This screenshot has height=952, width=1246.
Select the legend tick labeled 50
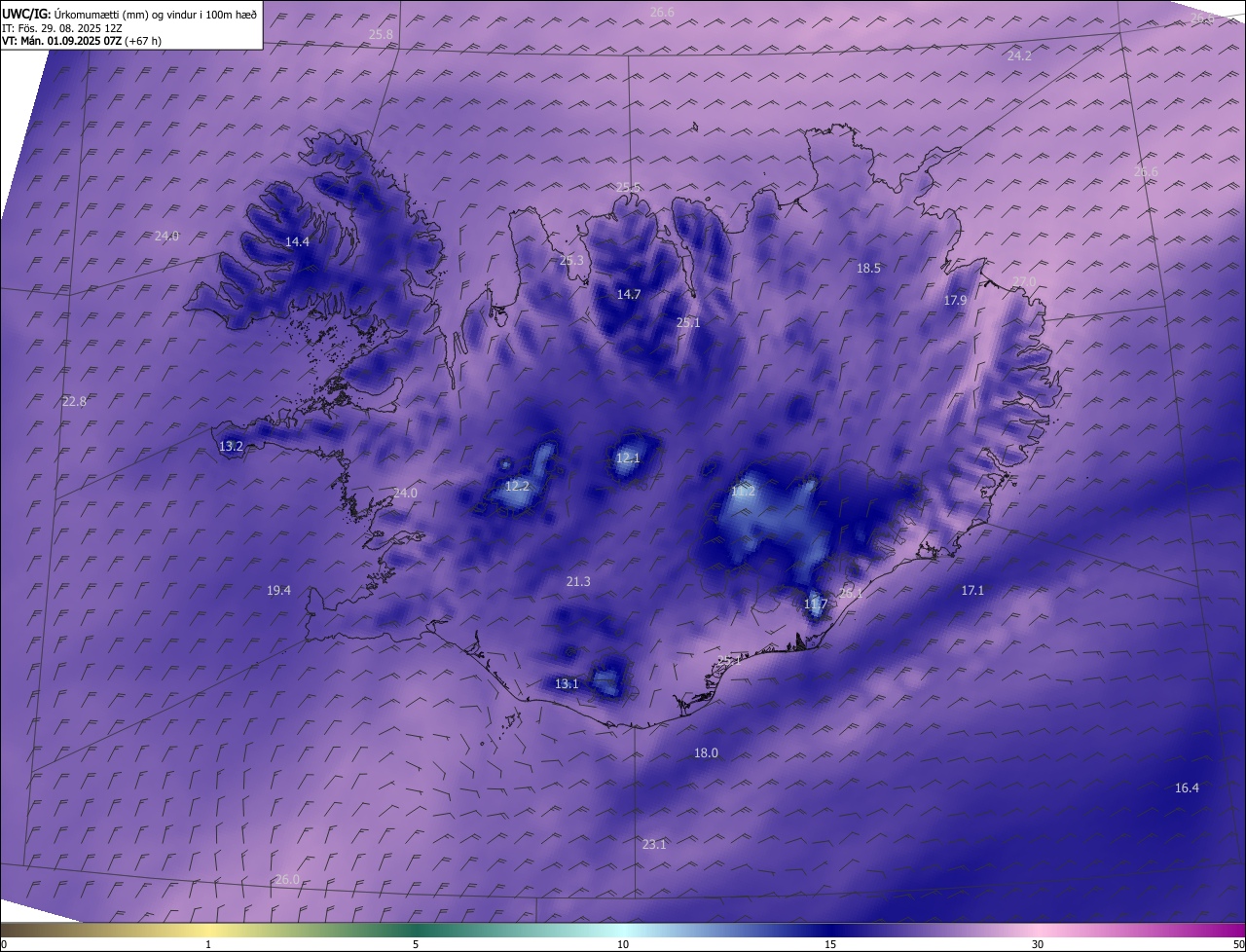tap(1238, 944)
